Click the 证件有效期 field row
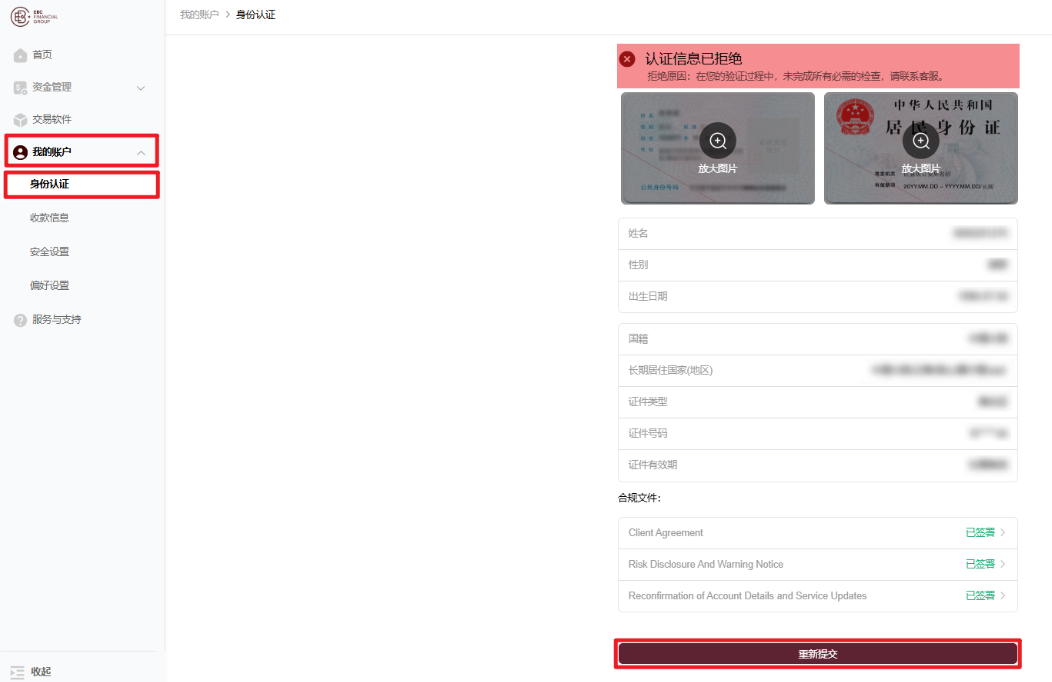The width and height of the screenshot is (1052, 682). pyautogui.click(x=817, y=465)
